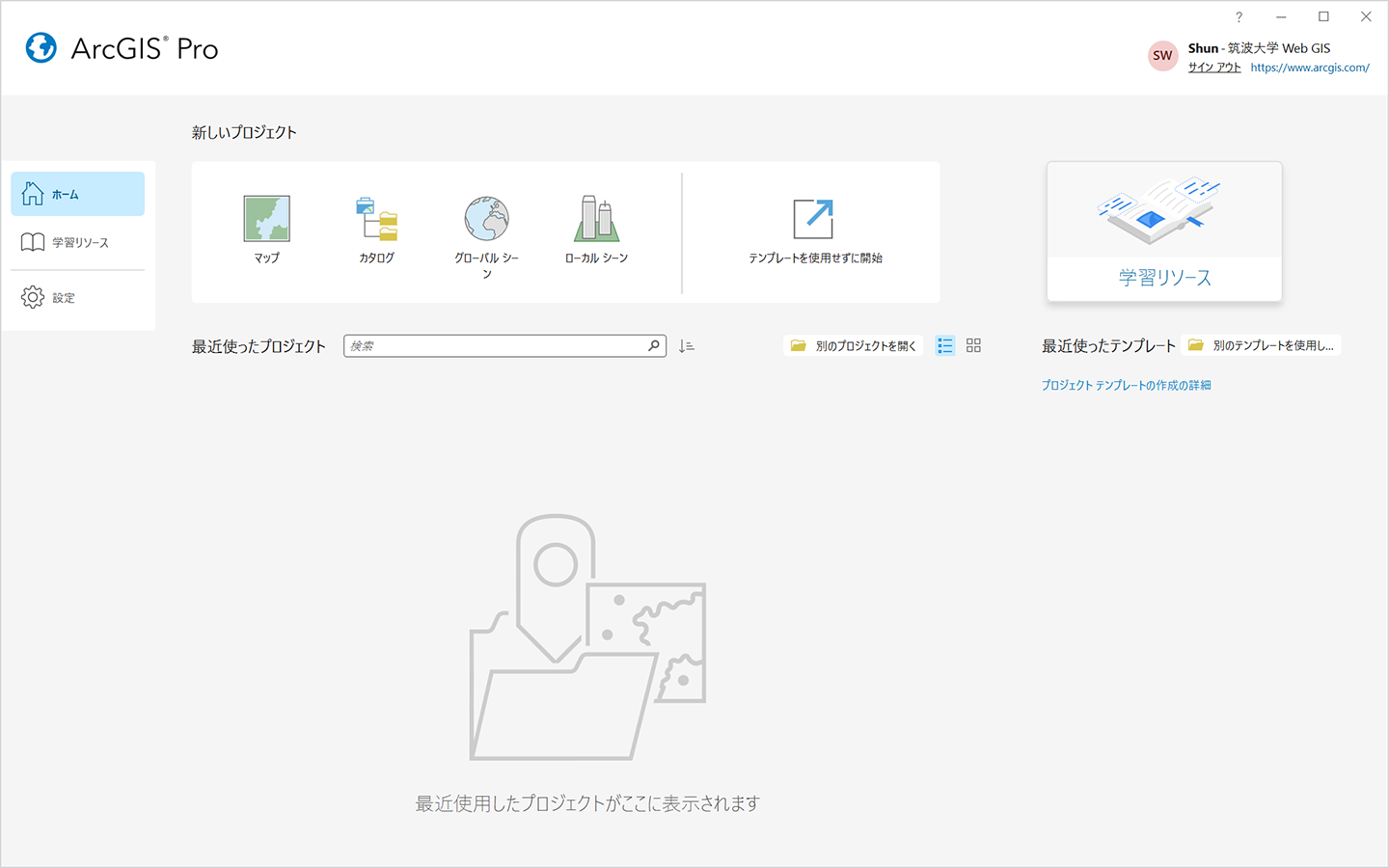Close the ArcGIS Pro window
This screenshot has width=1389, height=868.
tap(1366, 16)
